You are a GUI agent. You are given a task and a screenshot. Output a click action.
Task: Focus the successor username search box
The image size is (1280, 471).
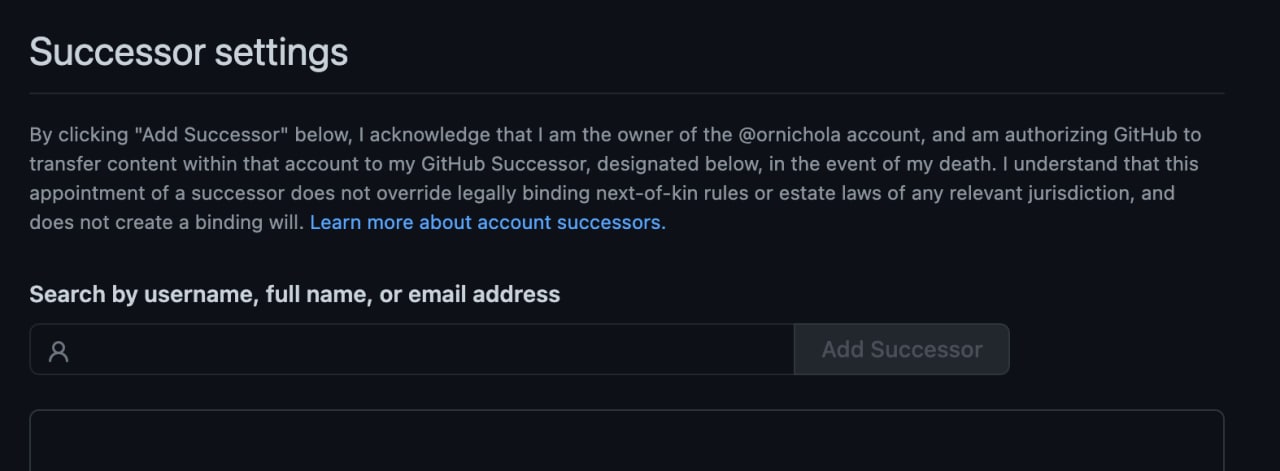click(x=412, y=349)
